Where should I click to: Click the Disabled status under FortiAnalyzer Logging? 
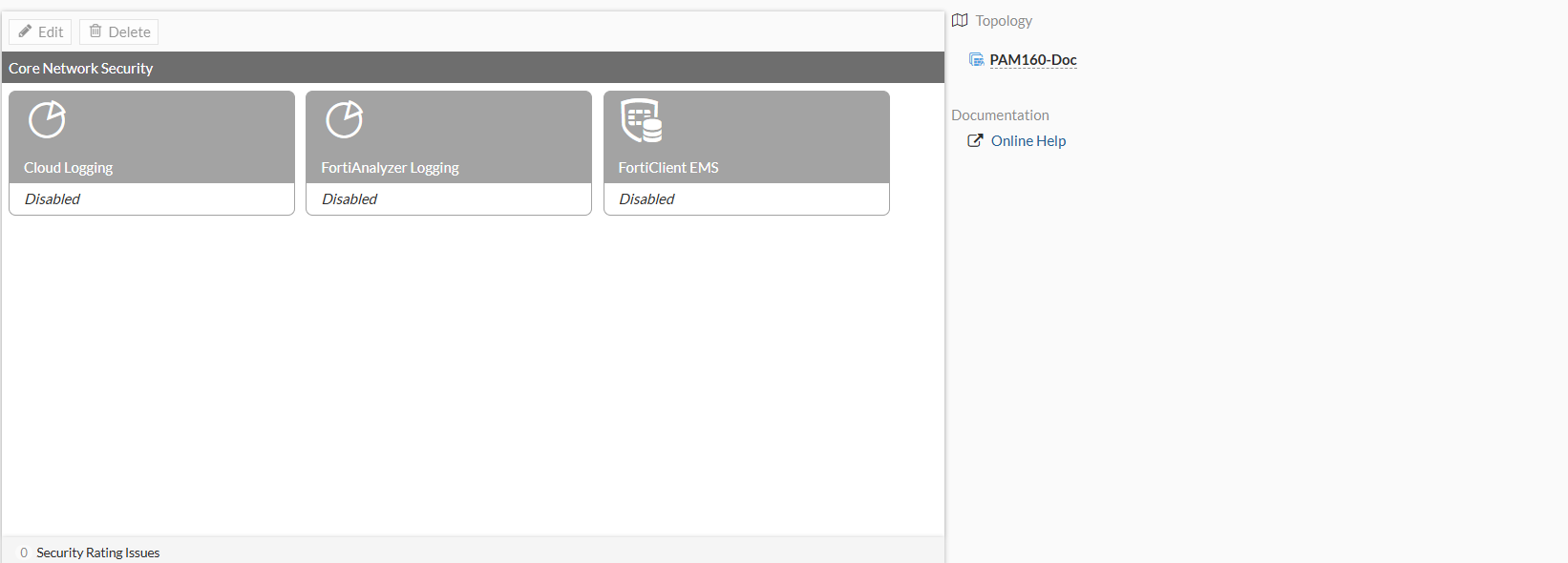pyautogui.click(x=350, y=198)
